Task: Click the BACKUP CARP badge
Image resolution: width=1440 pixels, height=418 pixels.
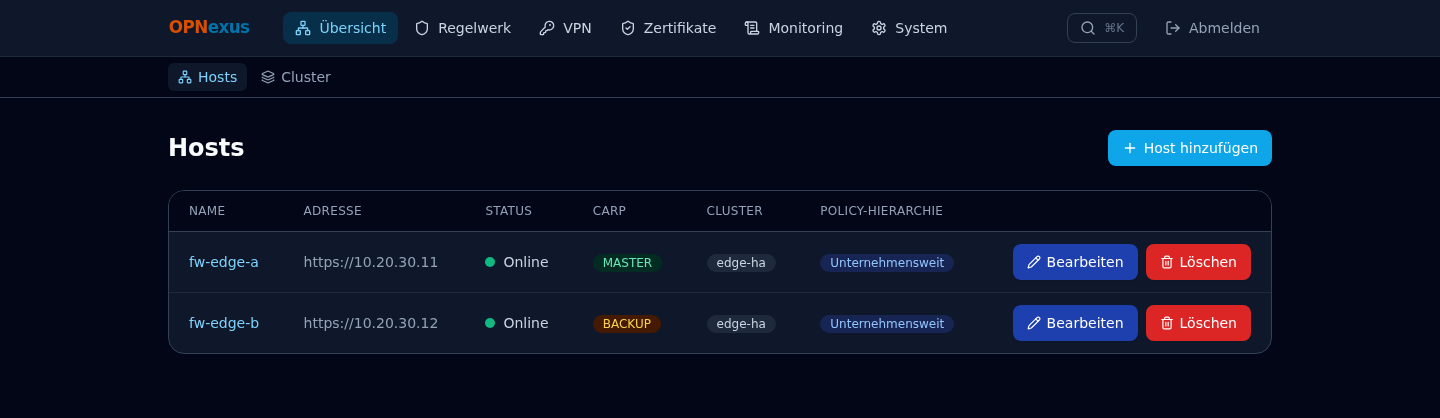Action: pyautogui.click(x=627, y=324)
